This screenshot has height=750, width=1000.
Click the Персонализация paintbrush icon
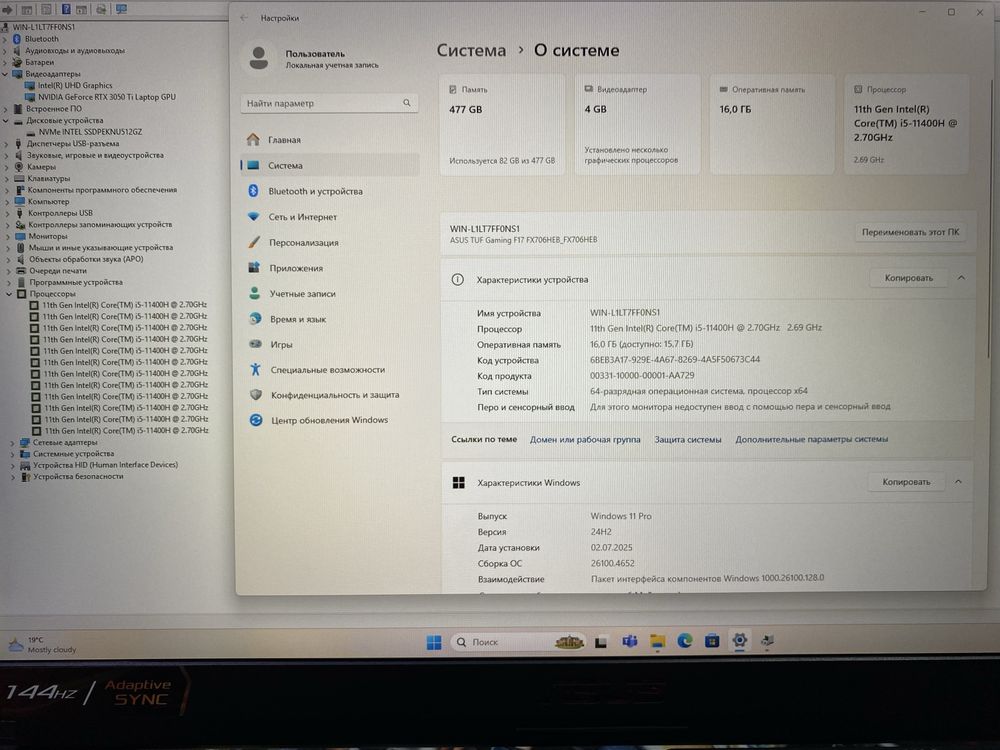click(x=254, y=242)
